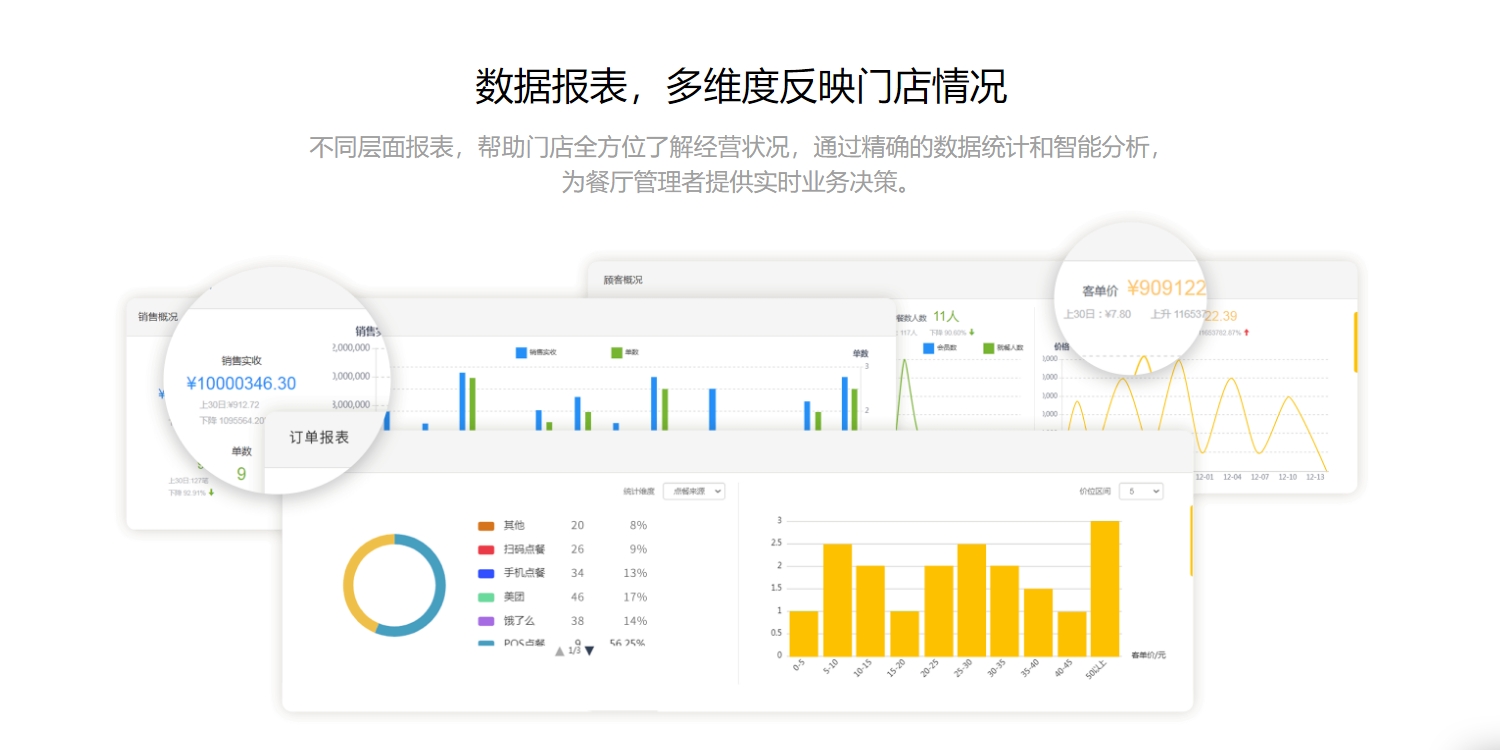Click the green down arrow beside 下降 90.60%

click(x=971, y=332)
